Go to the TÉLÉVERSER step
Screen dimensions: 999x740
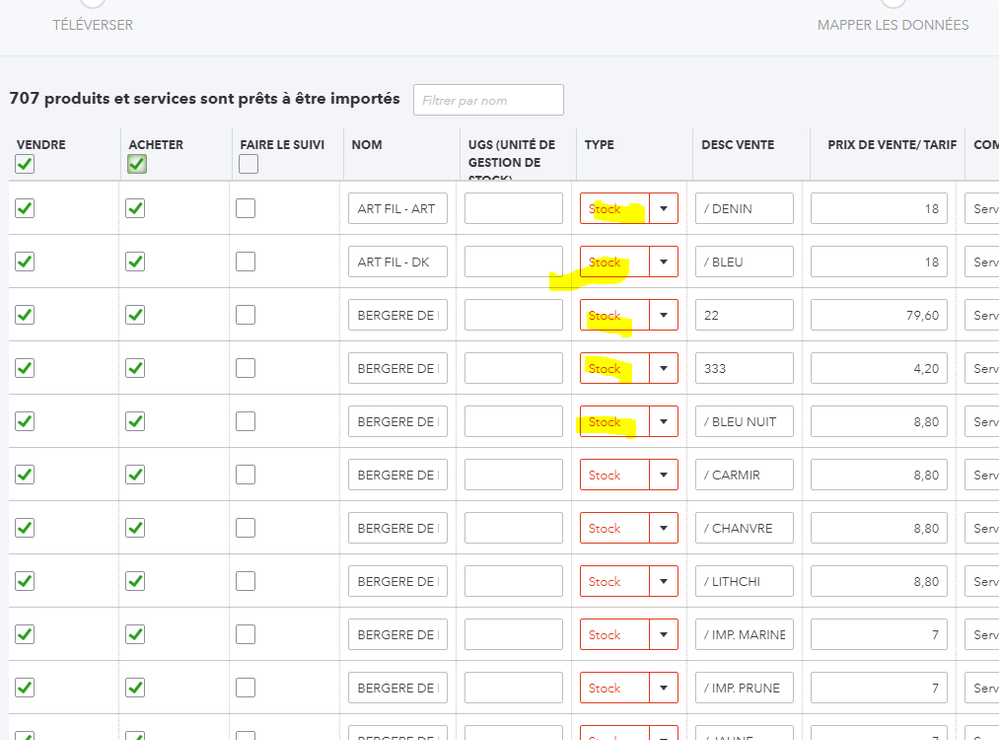[x=93, y=25]
